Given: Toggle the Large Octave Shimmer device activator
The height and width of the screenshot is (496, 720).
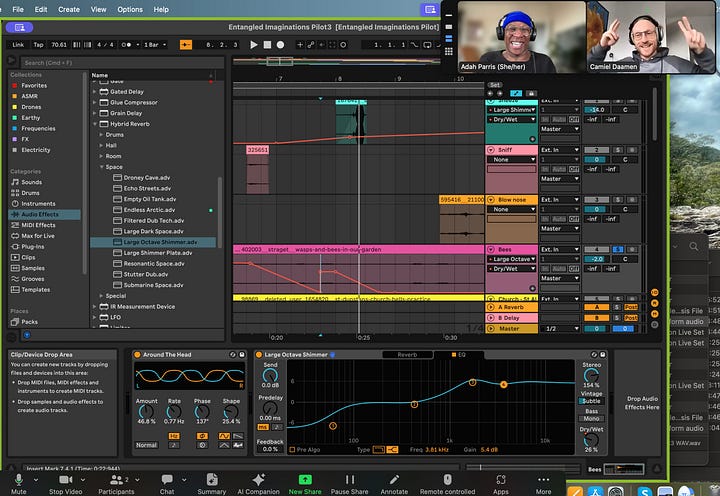Looking at the screenshot, I should click(x=259, y=355).
